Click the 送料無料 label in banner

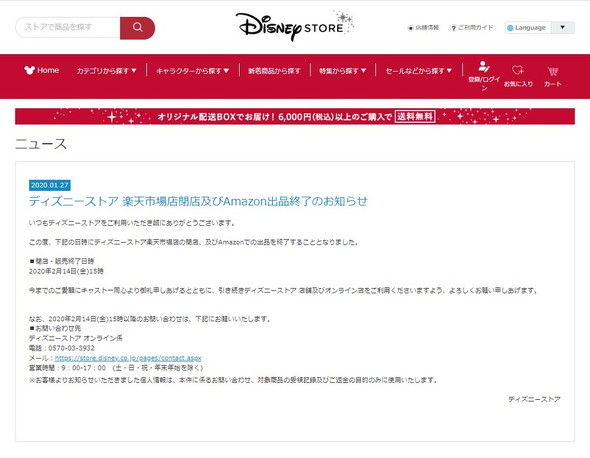(415, 116)
